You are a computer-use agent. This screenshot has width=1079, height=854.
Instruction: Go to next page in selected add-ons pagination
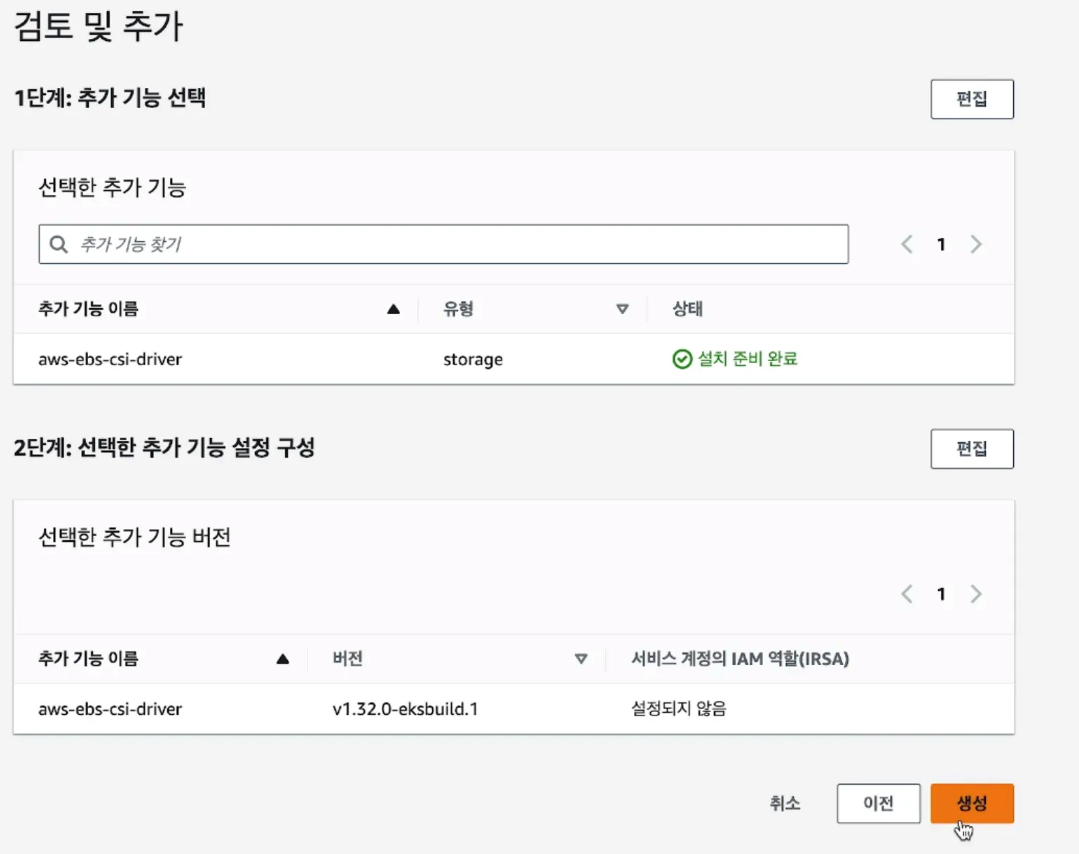976,244
